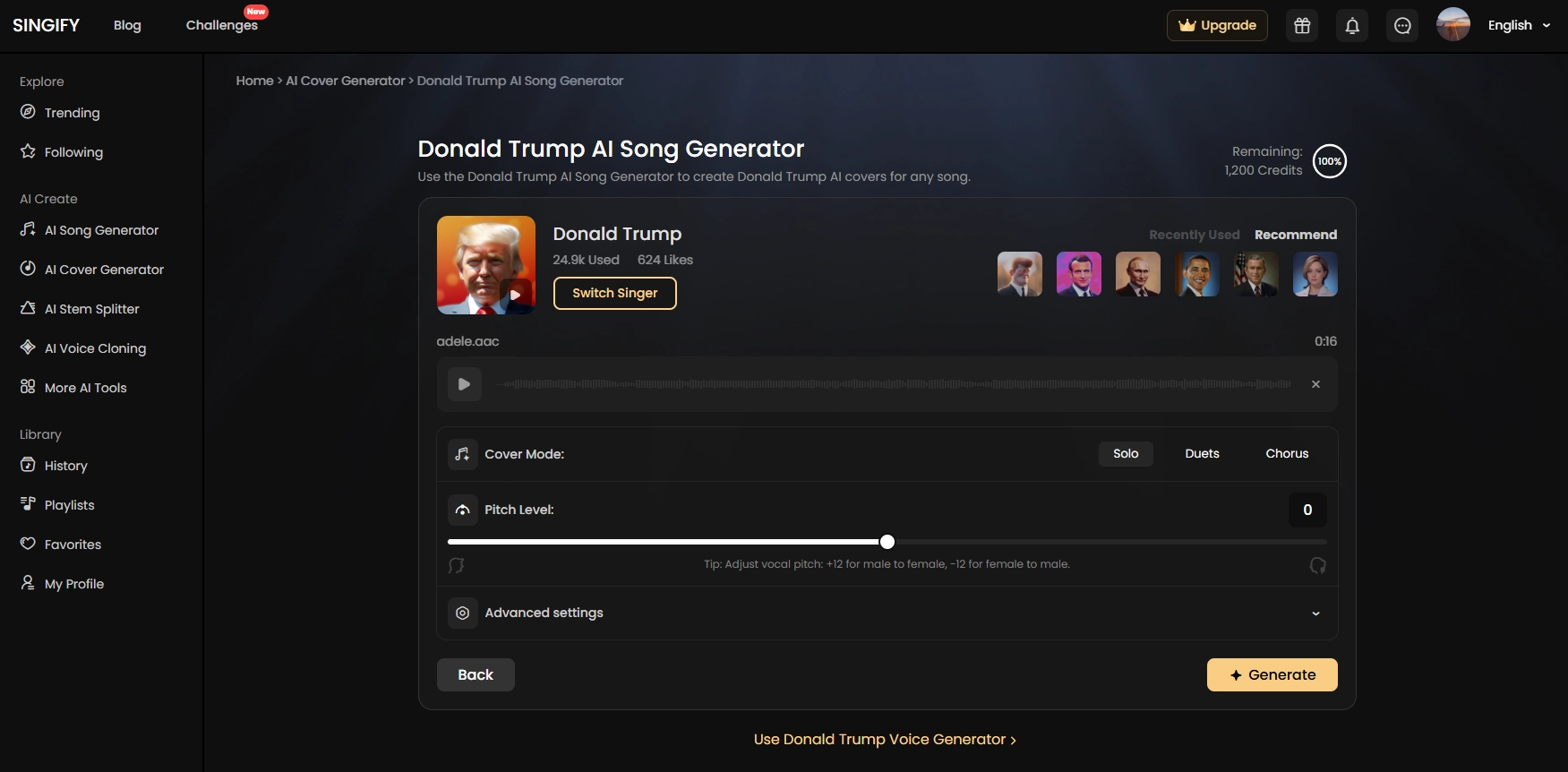Click the pitch level slider handle
Viewport: 1568px width, 772px height.
887,542
